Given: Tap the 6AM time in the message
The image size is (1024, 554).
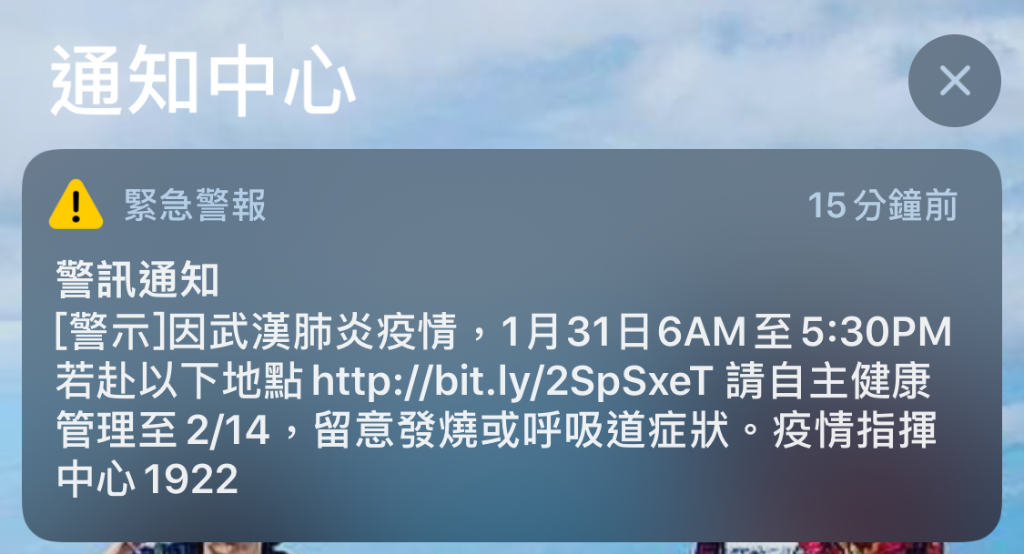Looking at the screenshot, I should [x=701, y=331].
